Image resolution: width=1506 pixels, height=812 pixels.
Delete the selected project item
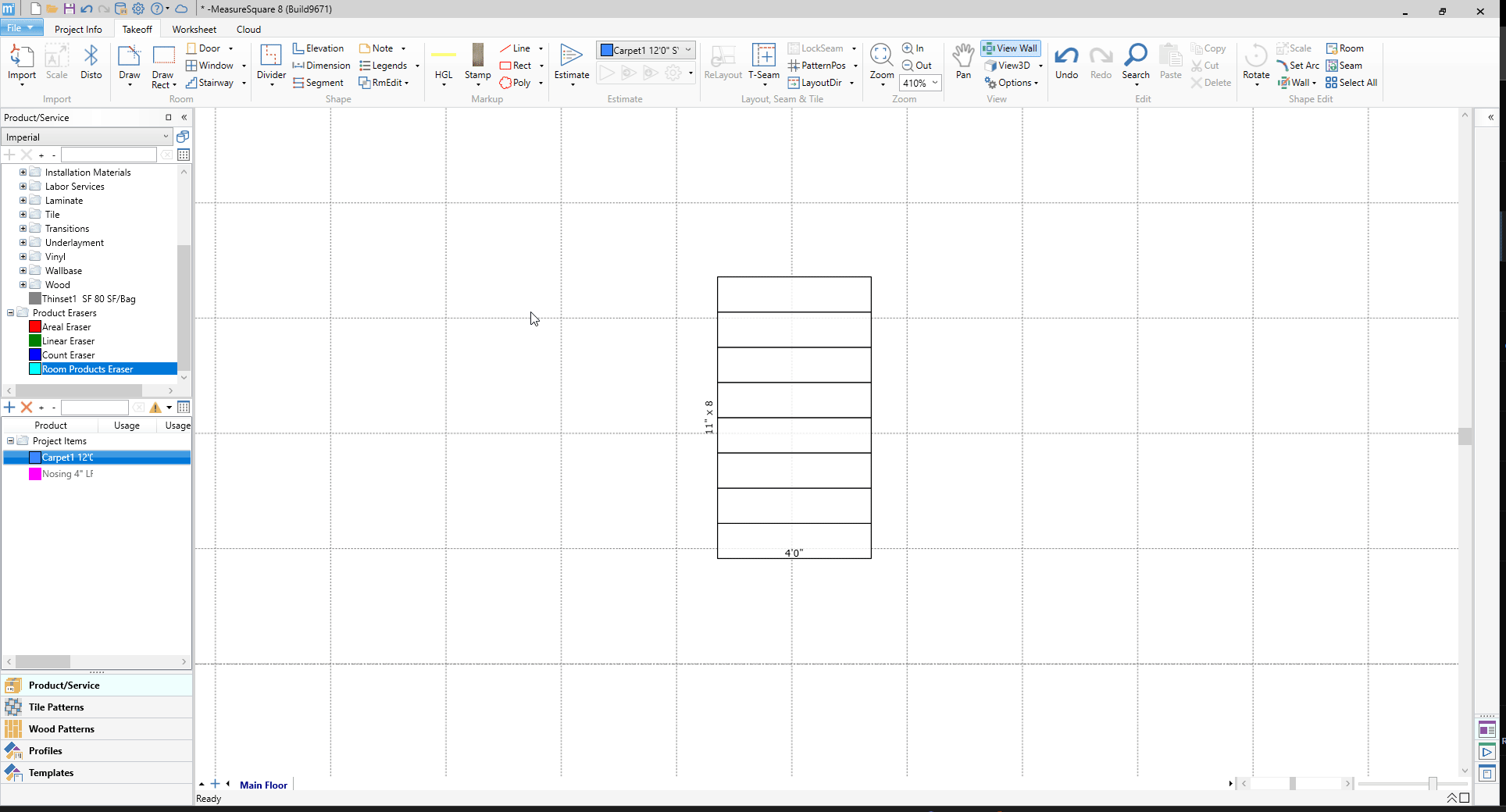click(27, 408)
